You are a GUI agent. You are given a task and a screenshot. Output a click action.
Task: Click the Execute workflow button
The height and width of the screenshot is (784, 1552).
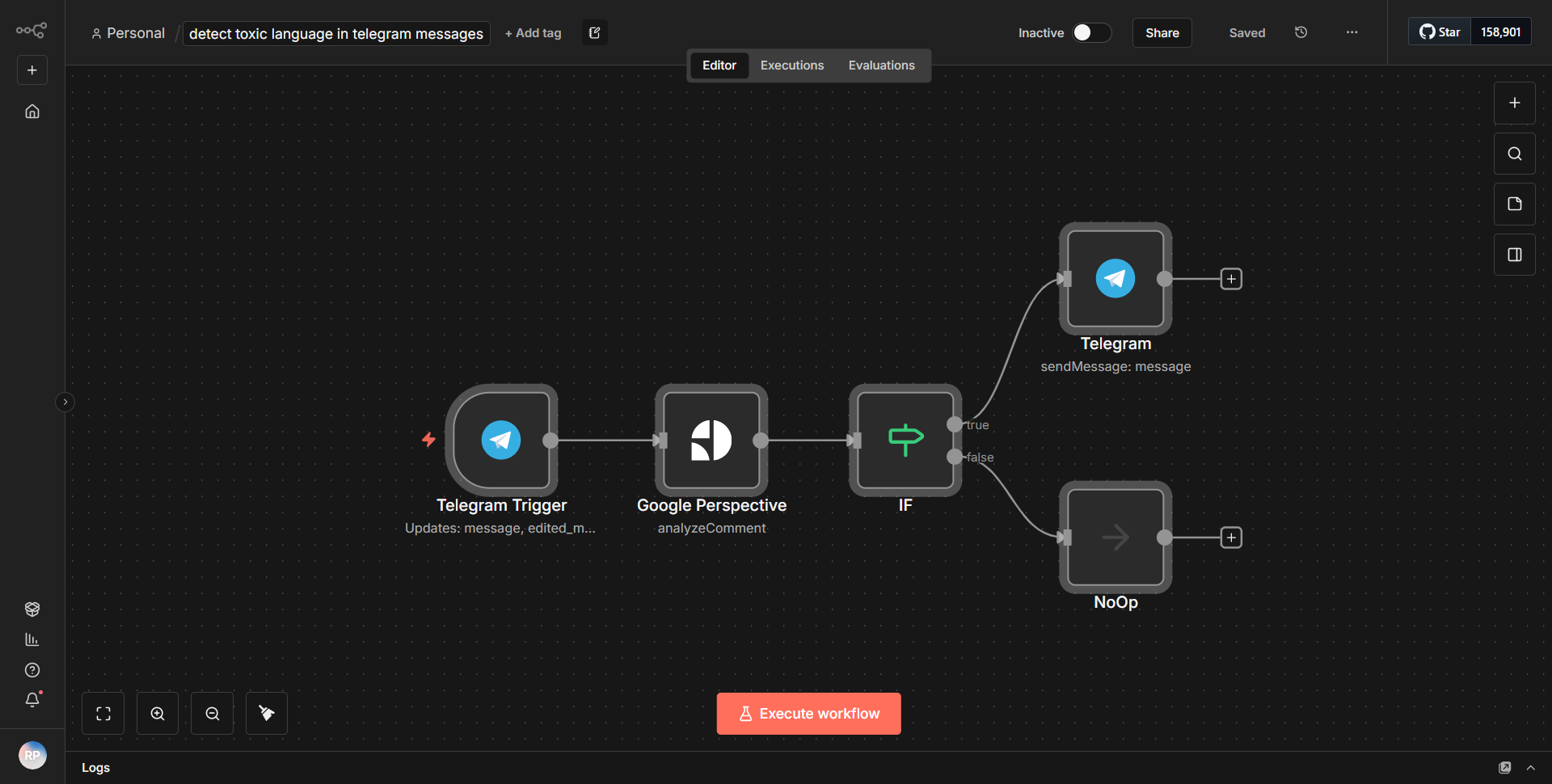808,714
